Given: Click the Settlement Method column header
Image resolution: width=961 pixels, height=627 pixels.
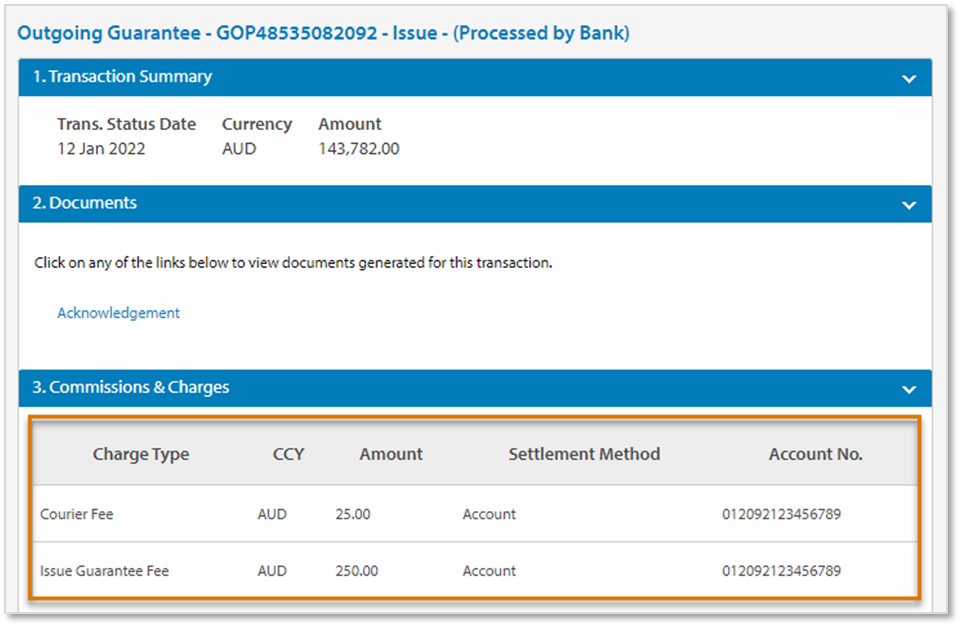Looking at the screenshot, I should (584, 454).
